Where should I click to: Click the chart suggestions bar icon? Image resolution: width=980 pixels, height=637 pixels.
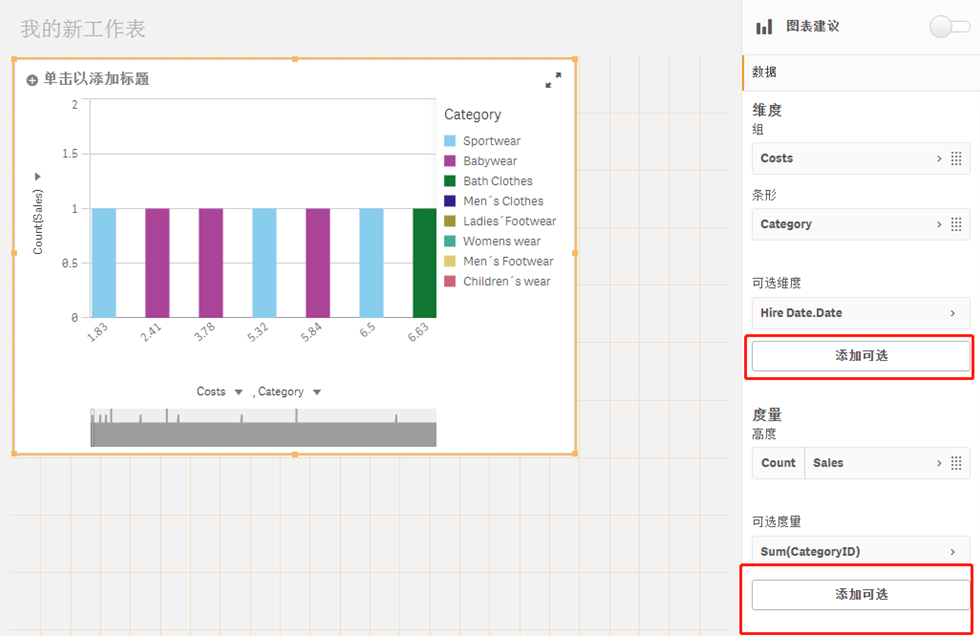[x=764, y=26]
